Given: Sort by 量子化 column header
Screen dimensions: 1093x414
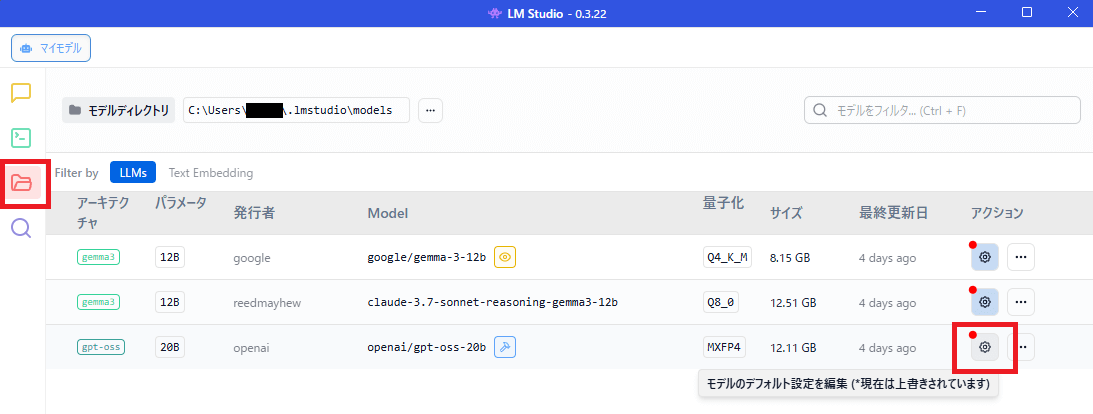Looking at the screenshot, I should (724, 203).
